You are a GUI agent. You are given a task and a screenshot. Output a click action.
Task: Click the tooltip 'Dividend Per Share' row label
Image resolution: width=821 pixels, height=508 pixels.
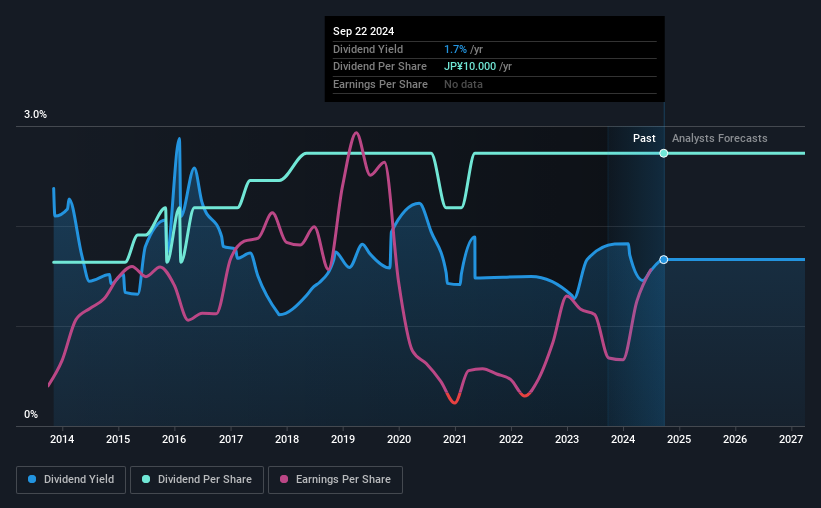(x=380, y=67)
